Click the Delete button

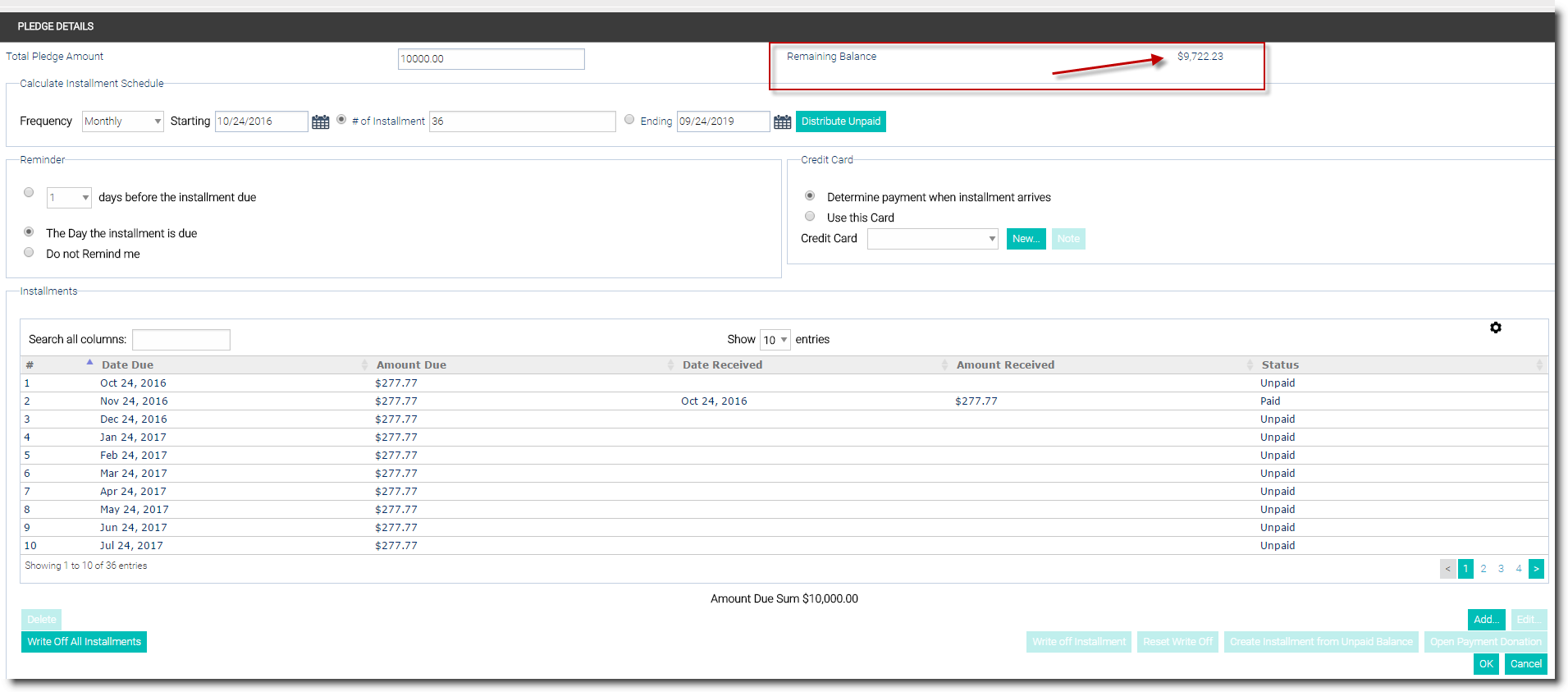point(41,620)
